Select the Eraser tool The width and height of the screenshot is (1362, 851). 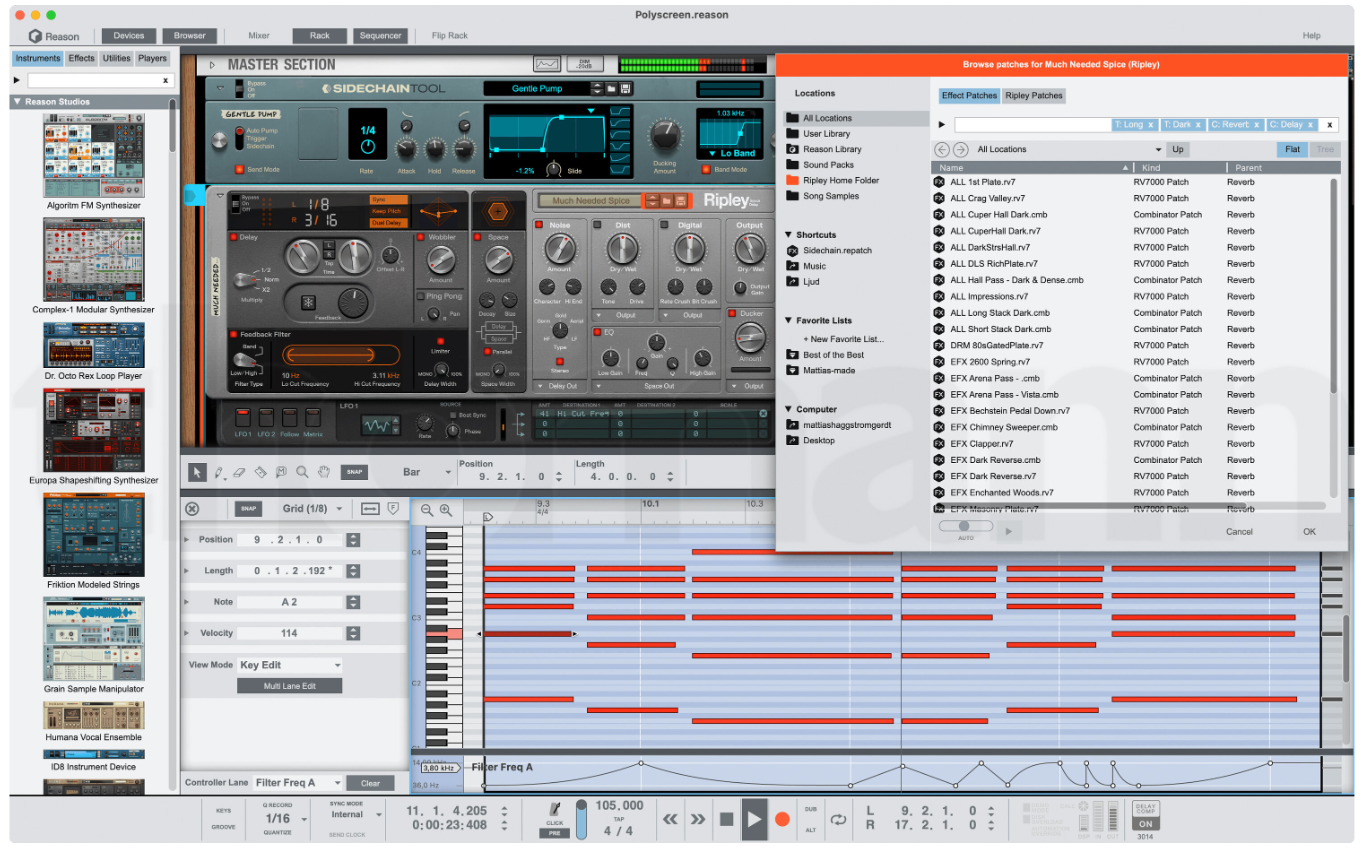coord(238,472)
